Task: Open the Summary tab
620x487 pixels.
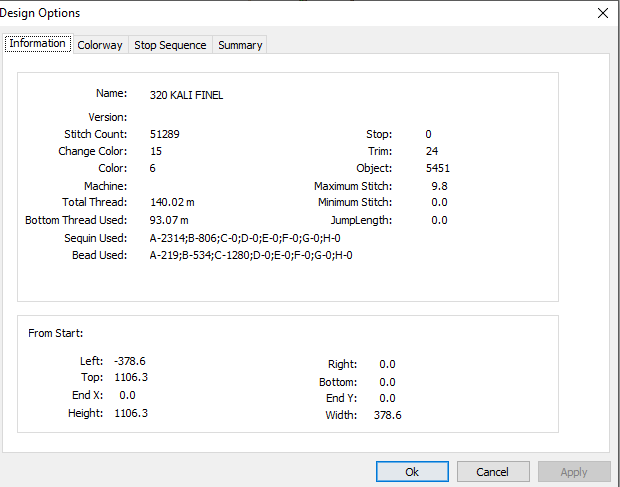Action: [240, 45]
